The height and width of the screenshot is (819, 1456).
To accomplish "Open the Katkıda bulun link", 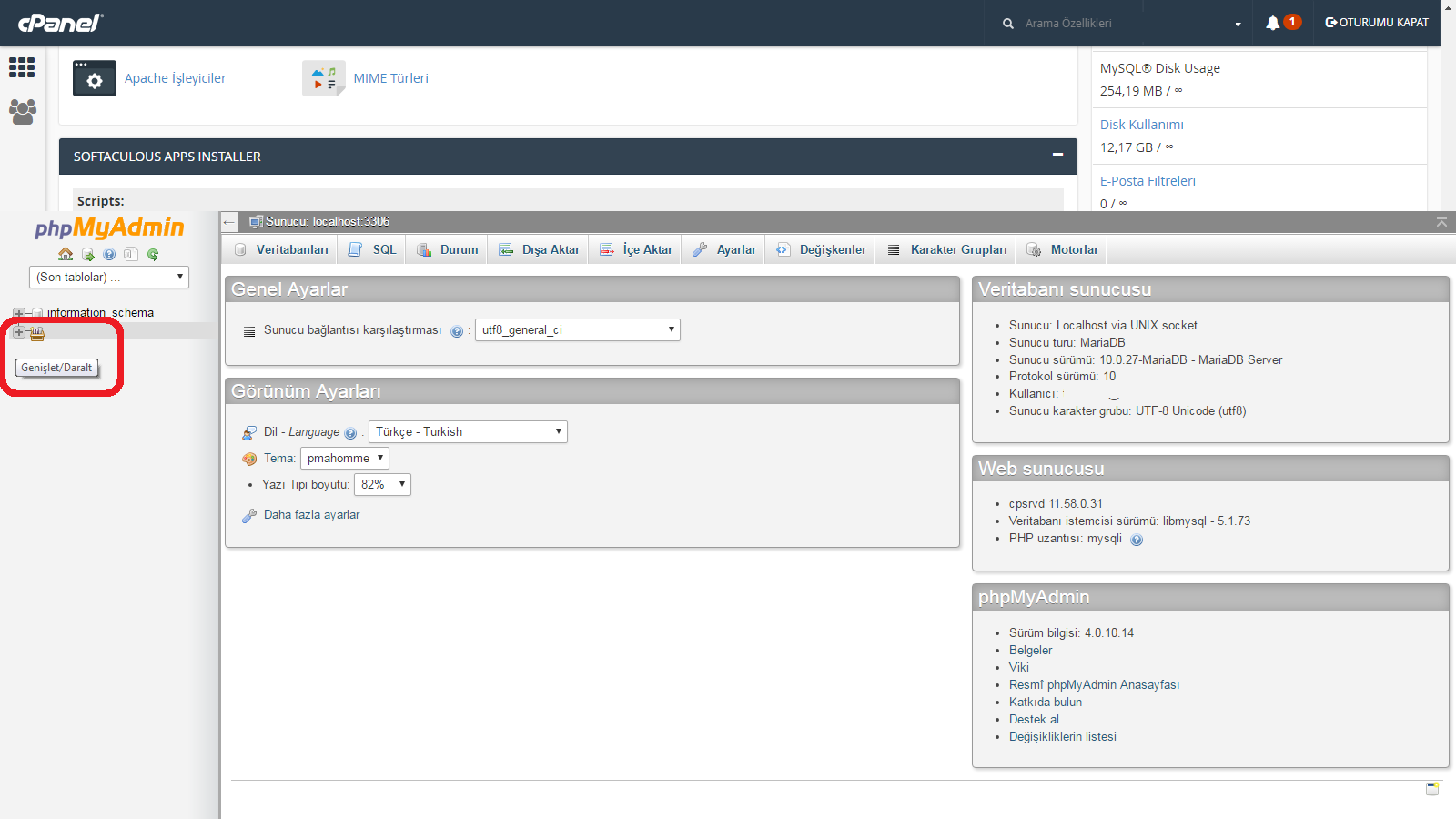I will 1046,703.
